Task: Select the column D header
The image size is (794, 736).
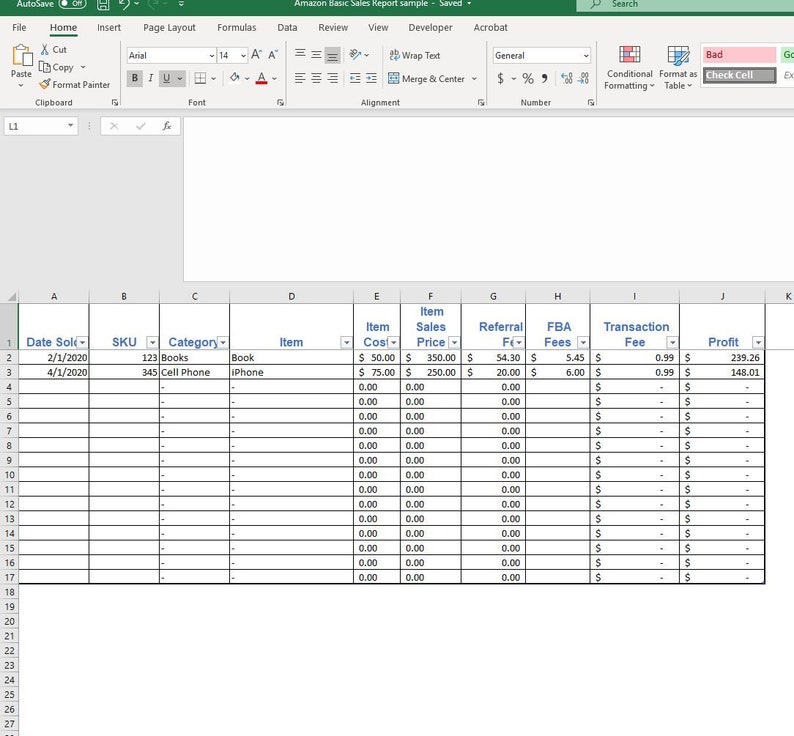Action: (x=291, y=296)
